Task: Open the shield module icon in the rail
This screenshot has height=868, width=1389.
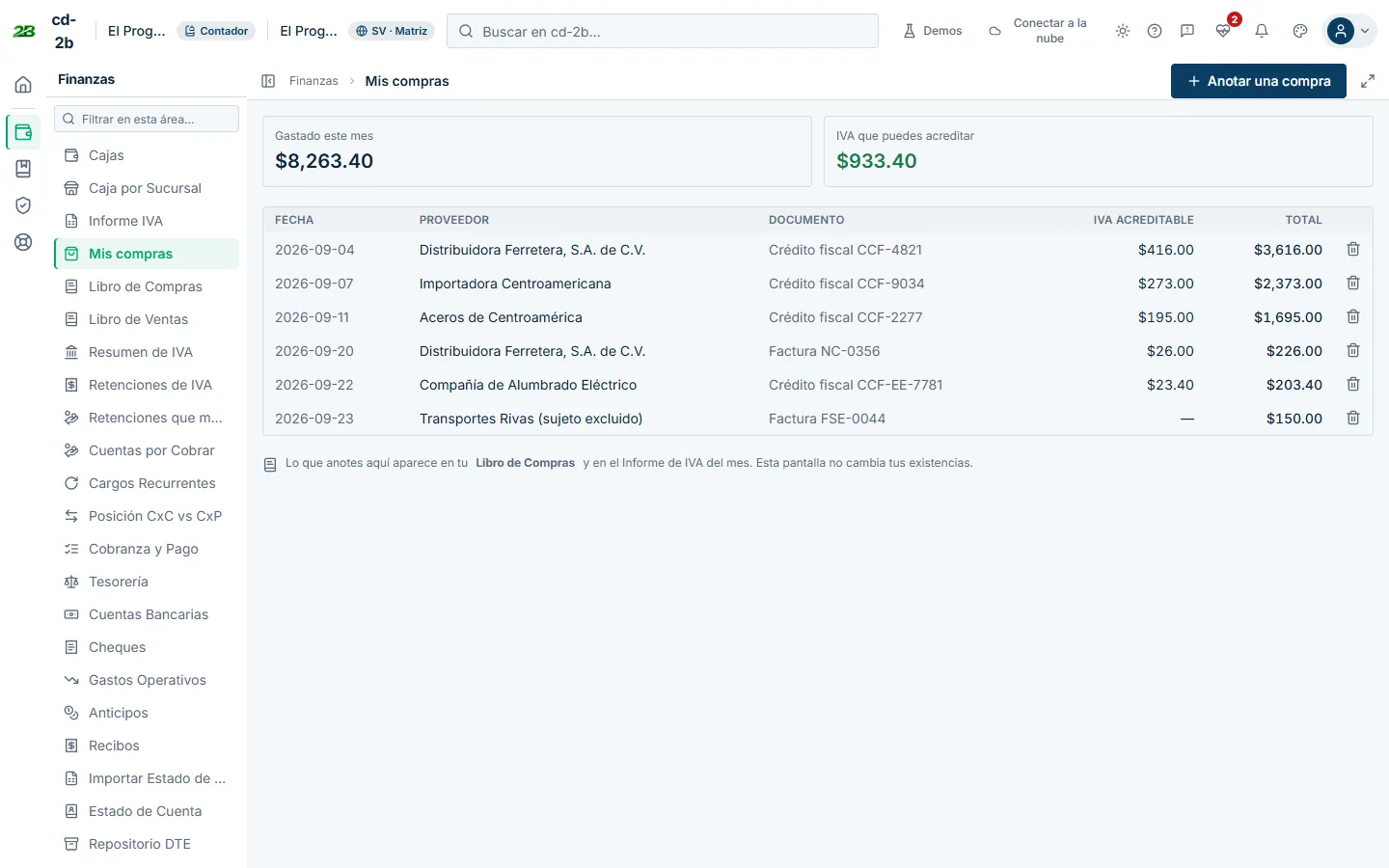Action: pyautogui.click(x=23, y=205)
